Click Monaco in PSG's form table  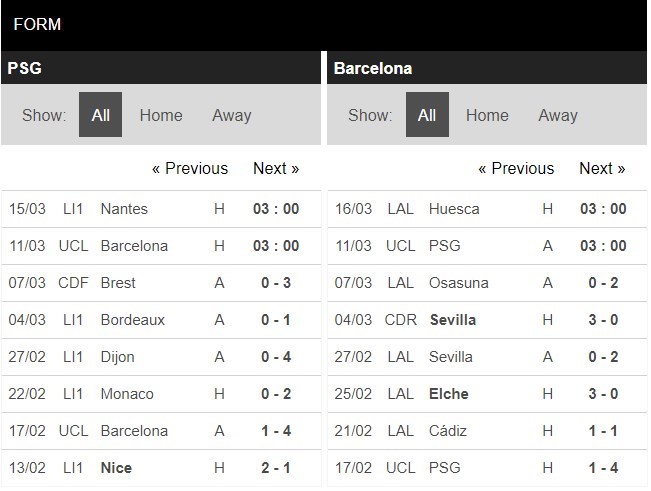(x=127, y=394)
